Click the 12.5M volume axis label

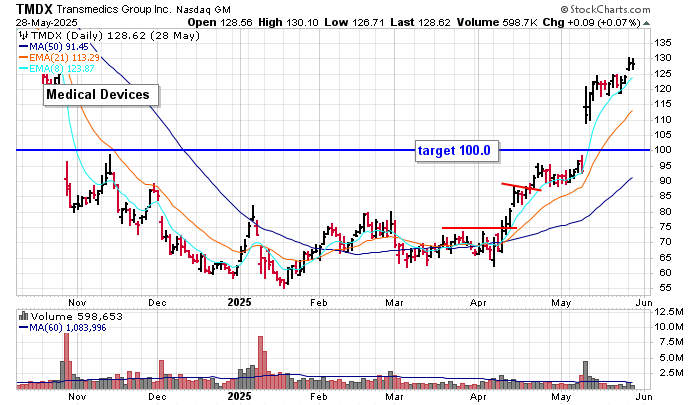click(x=668, y=312)
